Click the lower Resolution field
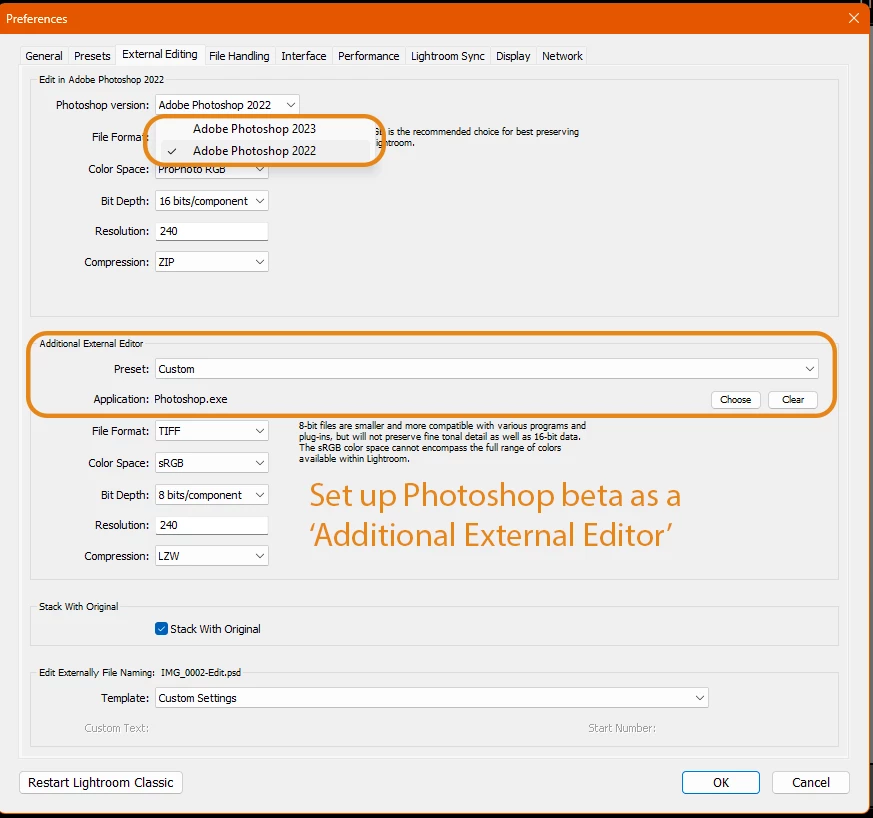Image resolution: width=873 pixels, height=818 pixels. tap(212, 525)
